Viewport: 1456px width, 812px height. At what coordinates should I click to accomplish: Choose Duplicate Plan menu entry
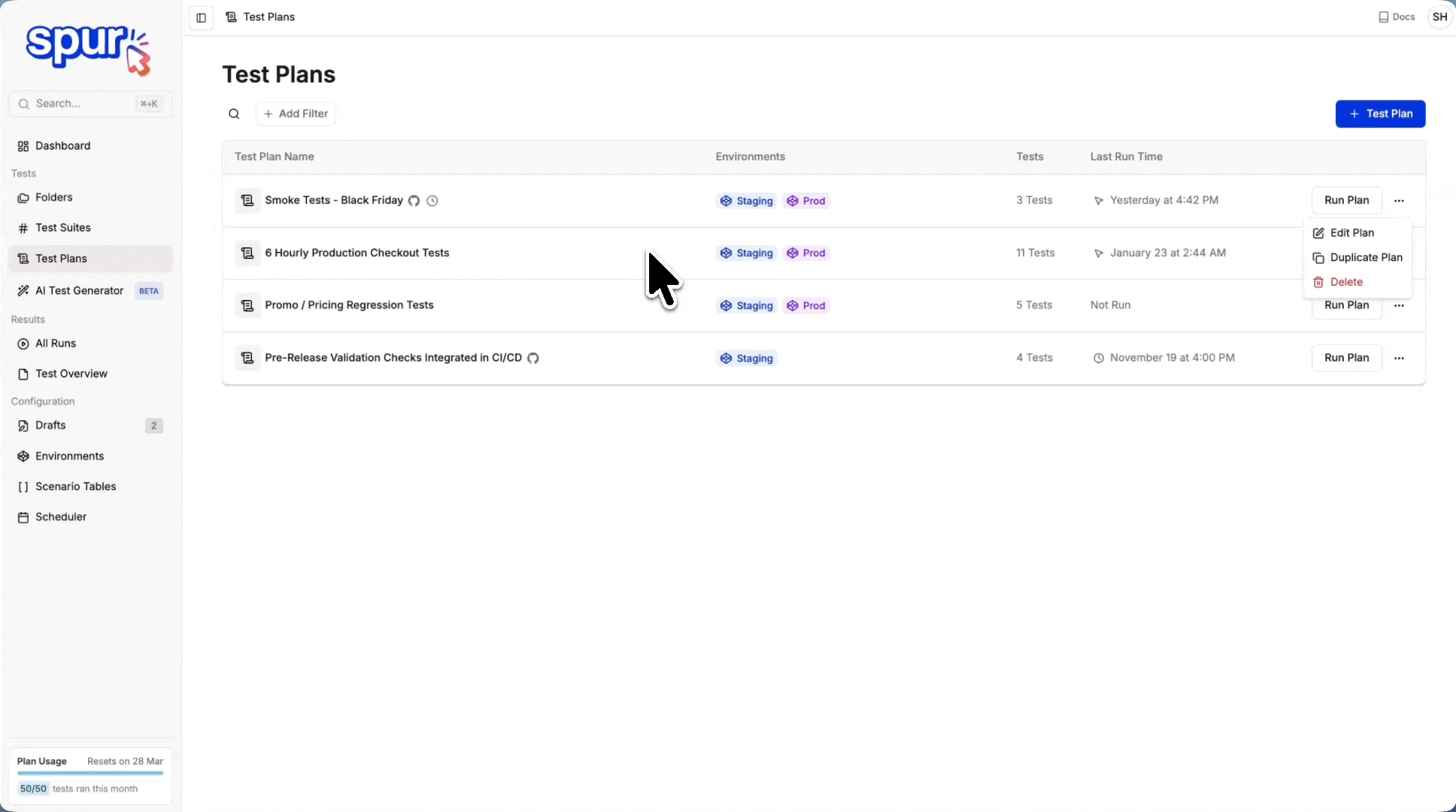(1365, 257)
